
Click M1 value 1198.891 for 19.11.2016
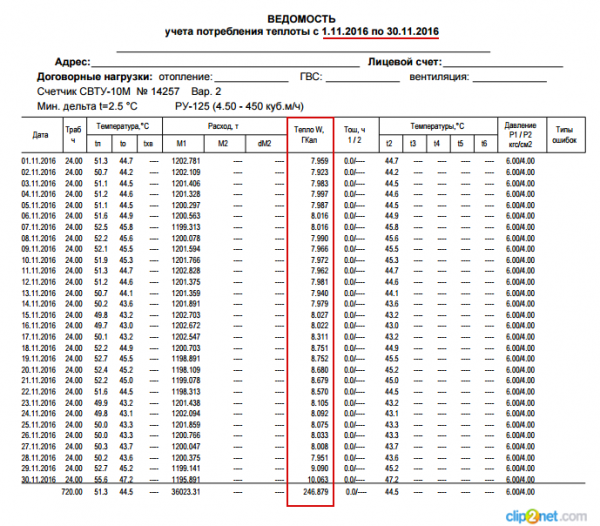tap(186, 359)
